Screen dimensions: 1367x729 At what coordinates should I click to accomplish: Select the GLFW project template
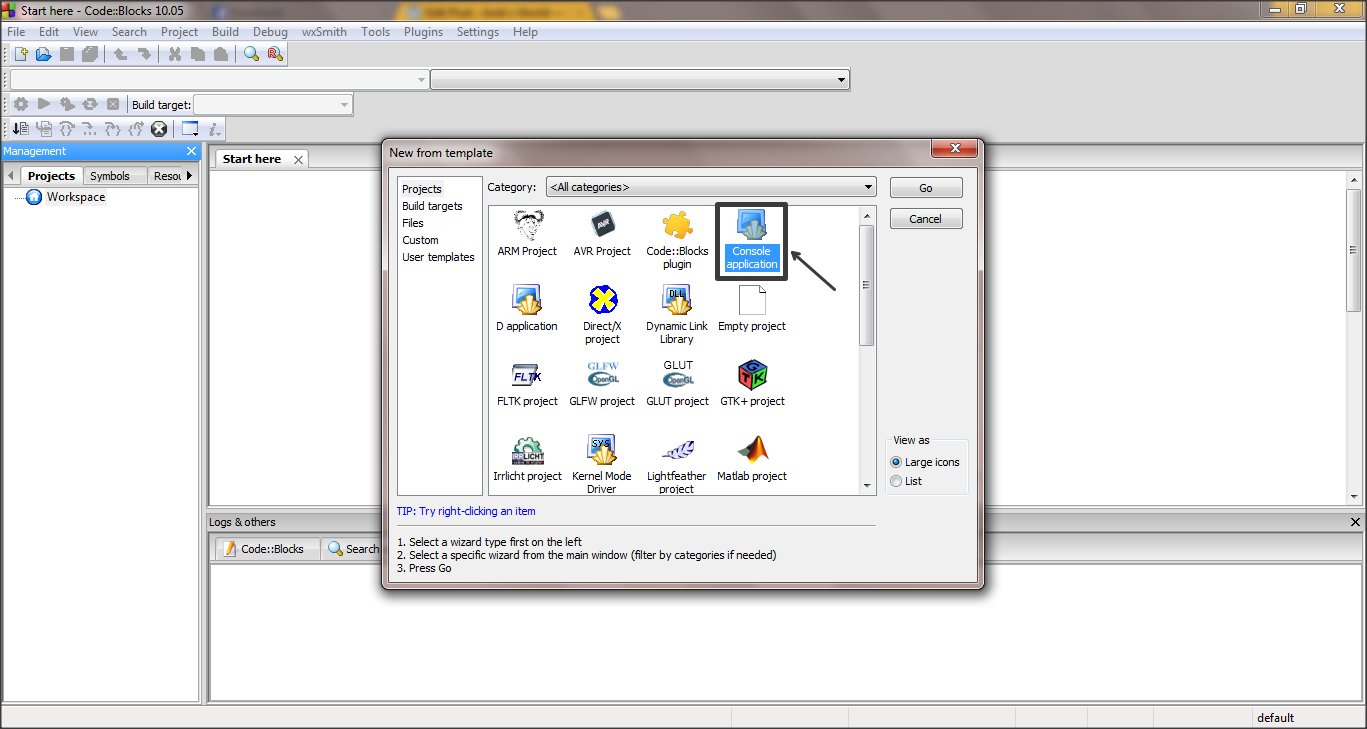[x=602, y=384]
